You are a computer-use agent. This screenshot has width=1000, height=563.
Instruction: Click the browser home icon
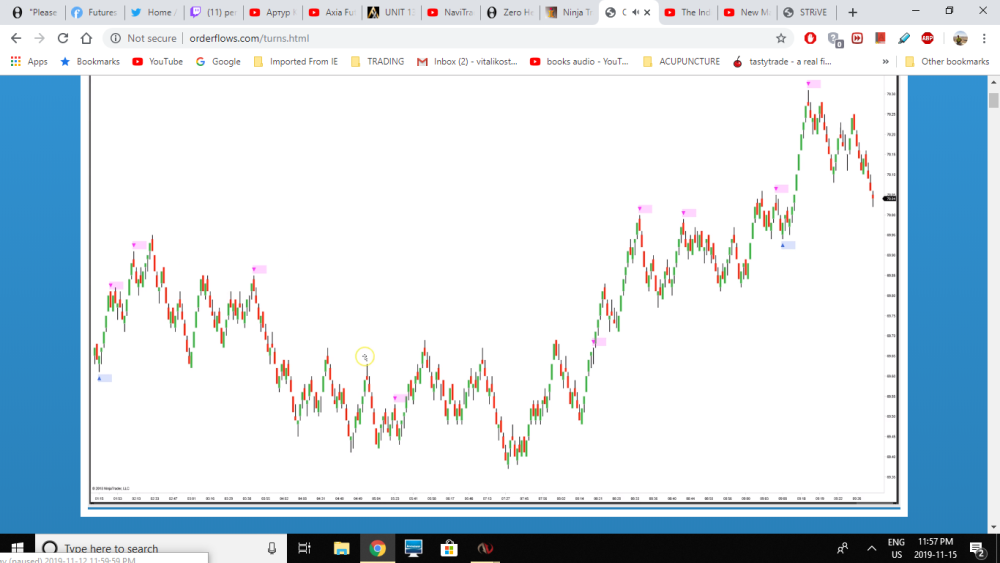click(87, 38)
